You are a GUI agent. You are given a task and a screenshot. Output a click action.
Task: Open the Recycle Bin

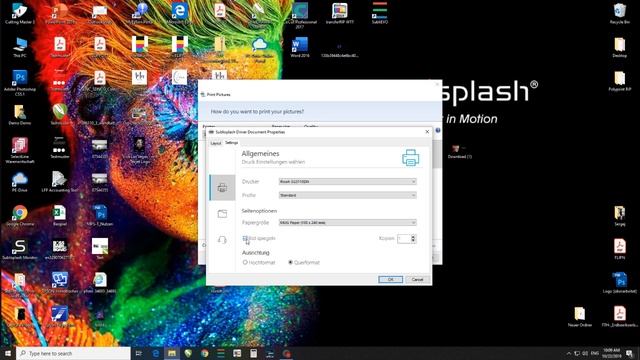(x=620, y=13)
